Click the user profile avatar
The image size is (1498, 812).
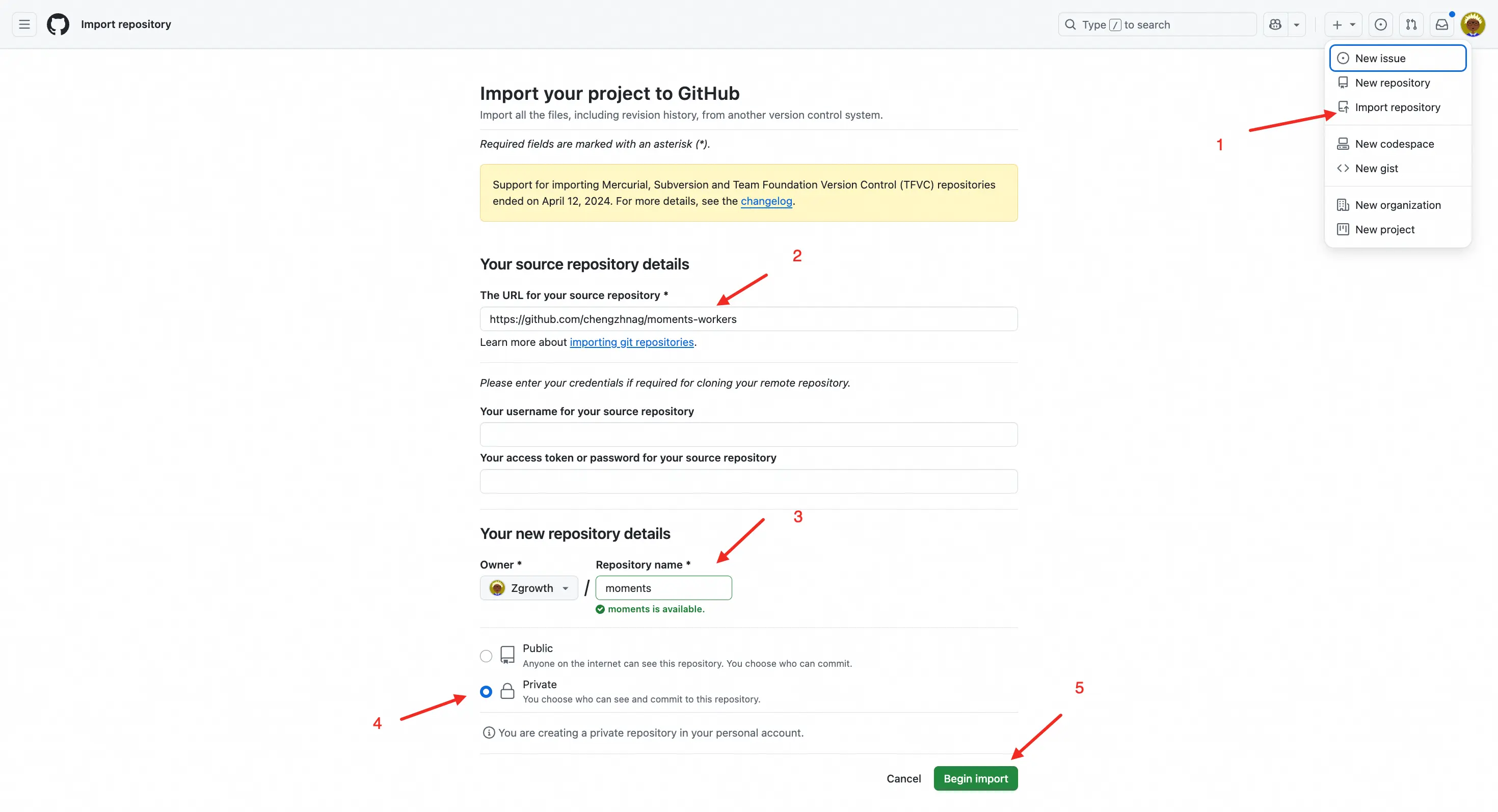1473,24
